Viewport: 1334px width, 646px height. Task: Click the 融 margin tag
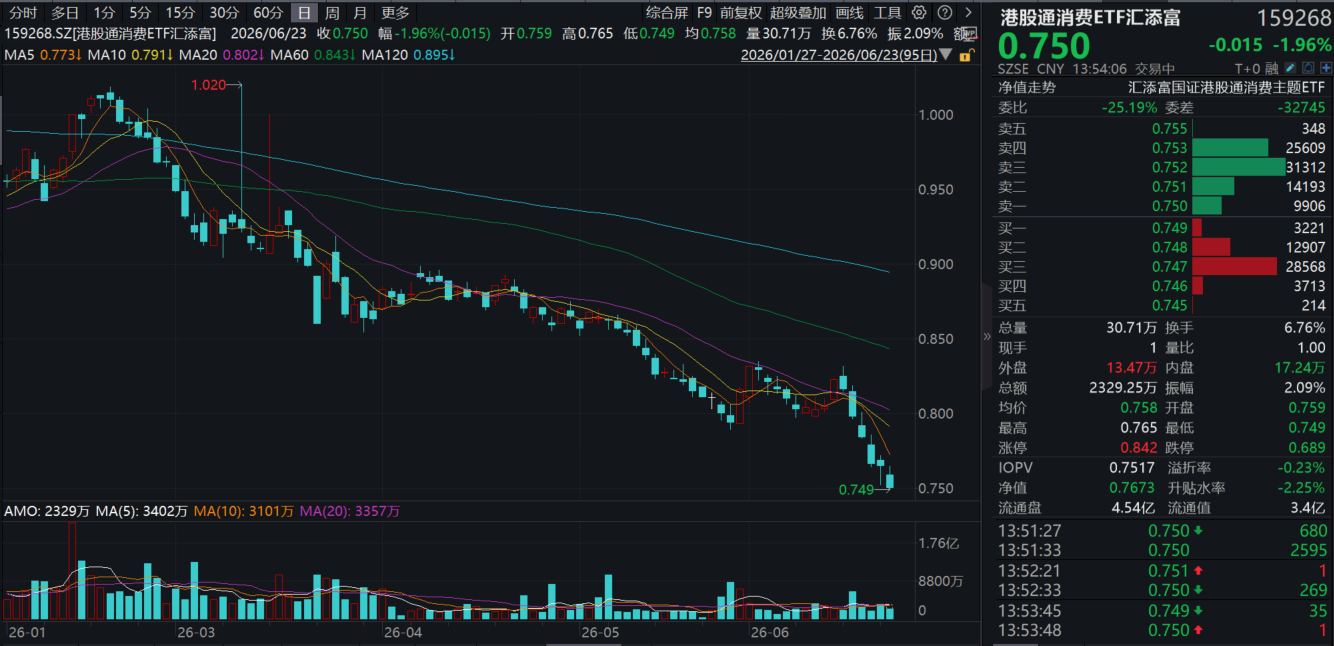click(x=1272, y=69)
